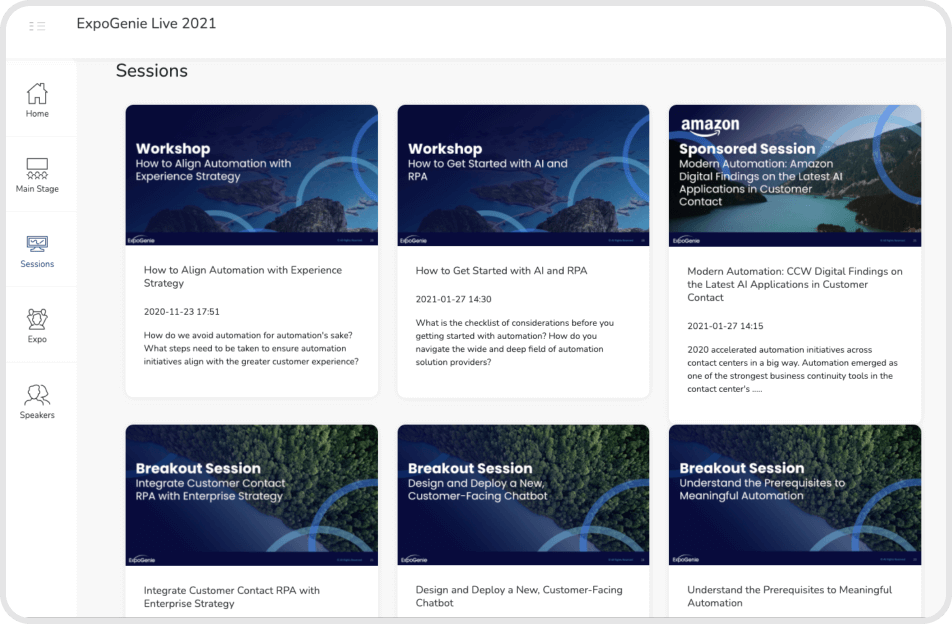The width and height of the screenshot is (952, 624).
Task: View the Speakers people icon
Action: [x=37, y=395]
